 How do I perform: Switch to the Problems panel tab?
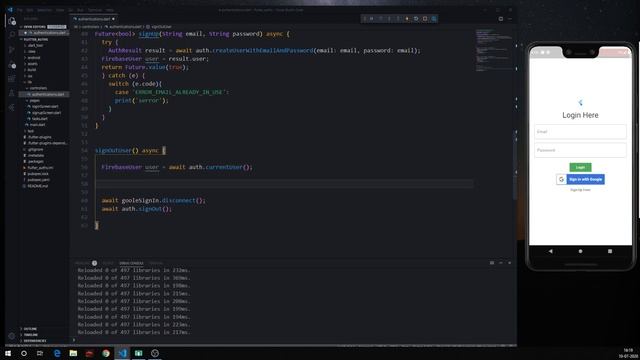point(86,263)
